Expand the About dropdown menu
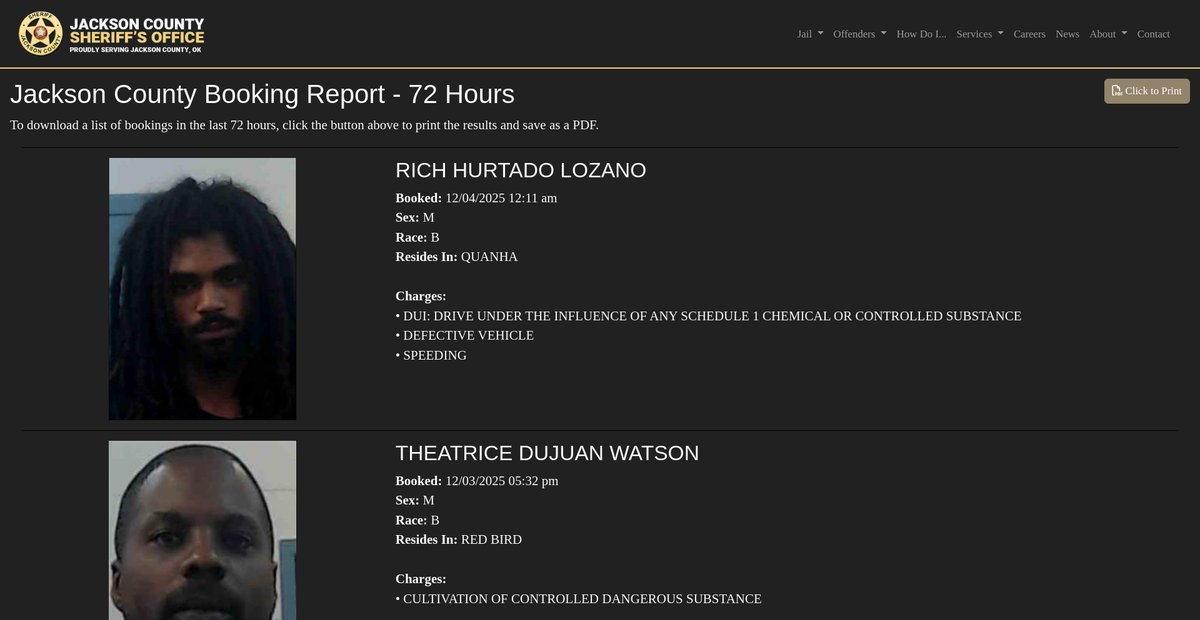This screenshot has width=1200, height=620. (x=1108, y=34)
